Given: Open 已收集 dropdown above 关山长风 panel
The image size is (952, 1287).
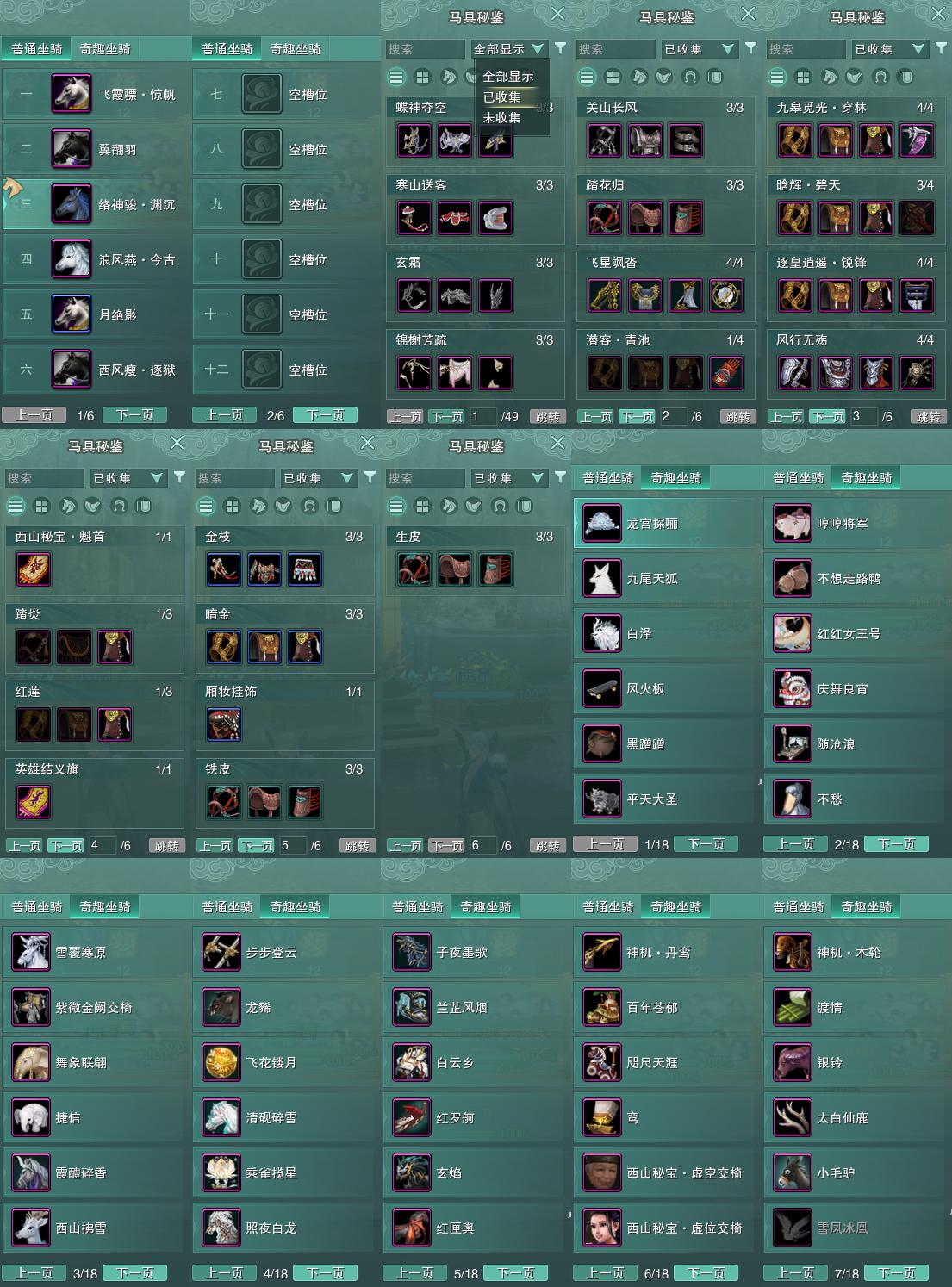Looking at the screenshot, I should pos(699,49).
